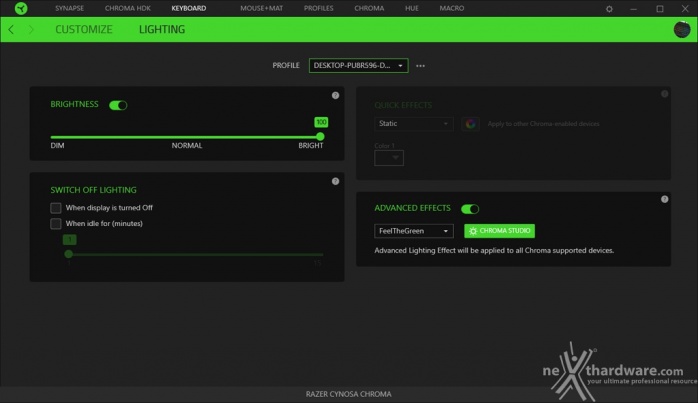Click the brightness slider handle
This screenshot has height=403, width=698.
(x=320, y=137)
